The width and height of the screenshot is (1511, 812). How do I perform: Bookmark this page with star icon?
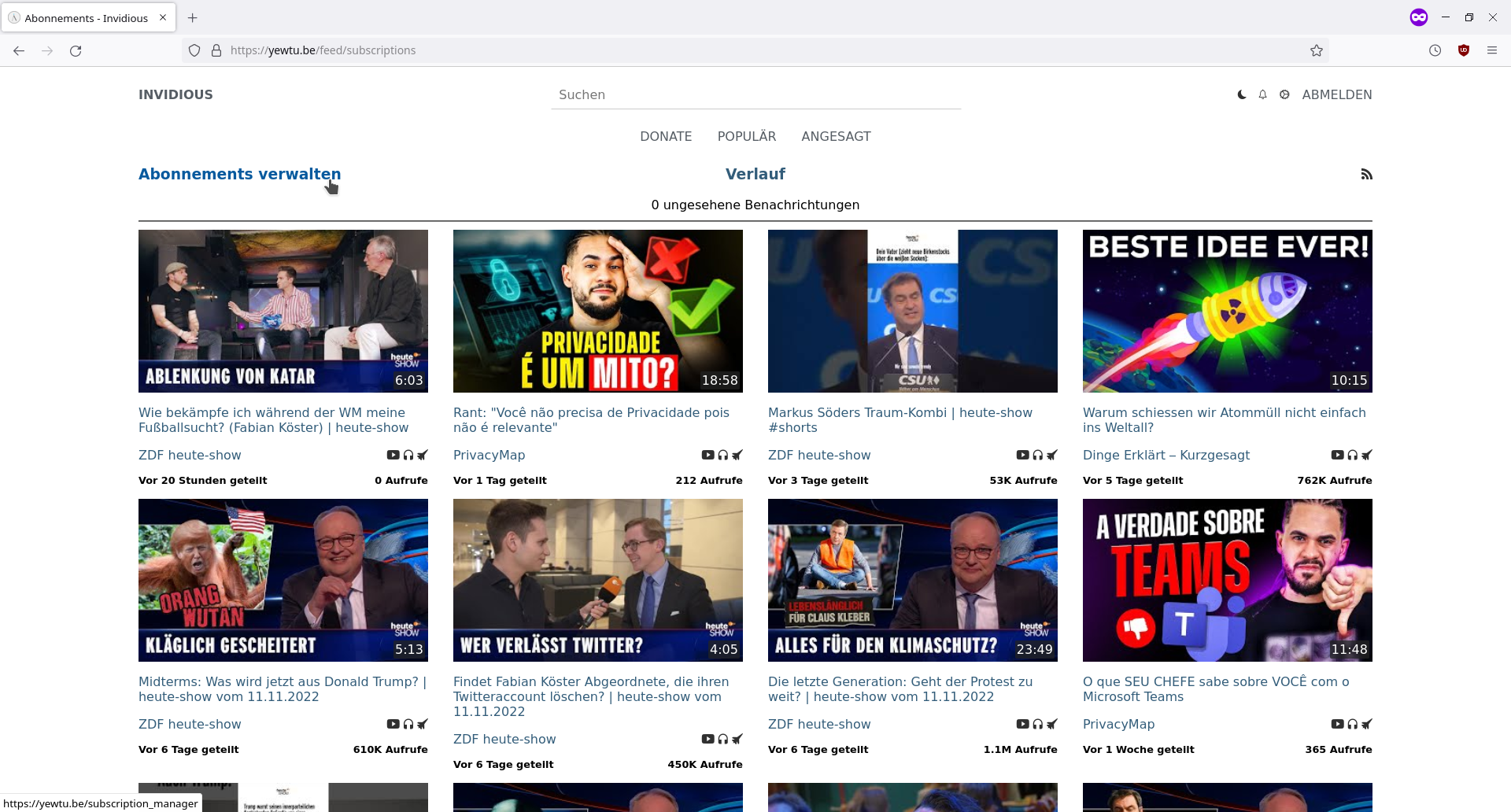(x=1317, y=50)
